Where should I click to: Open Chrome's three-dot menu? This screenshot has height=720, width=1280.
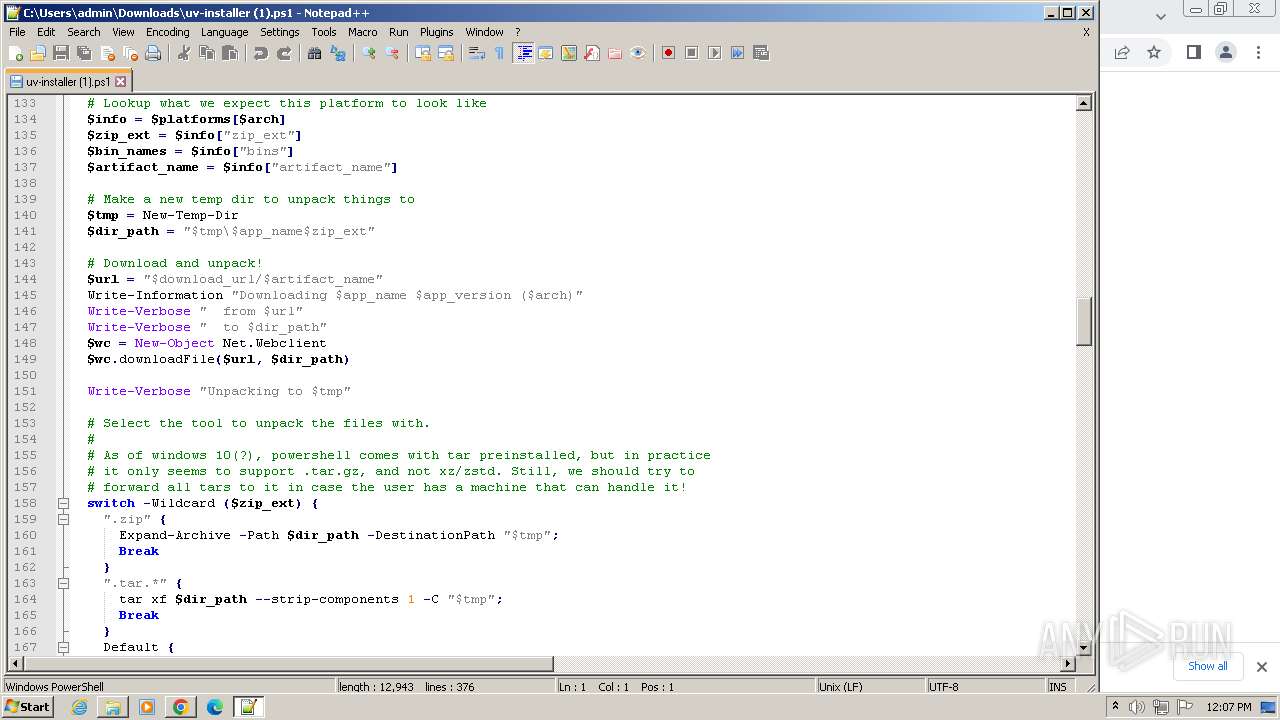click(1258, 52)
